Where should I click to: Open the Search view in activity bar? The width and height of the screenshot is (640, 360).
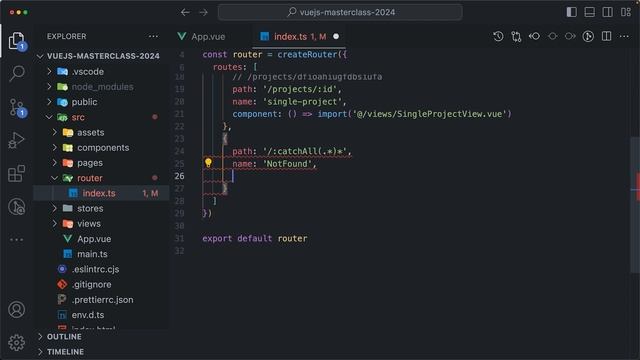[17, 73]
